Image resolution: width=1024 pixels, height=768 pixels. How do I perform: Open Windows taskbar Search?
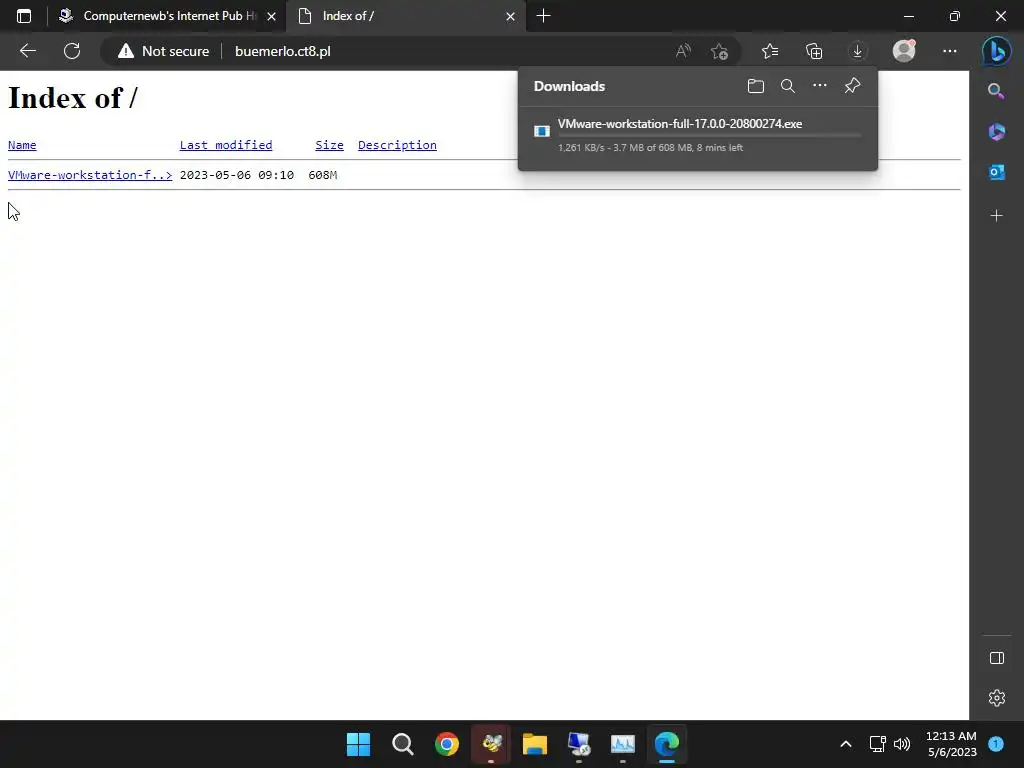pyautogui.click(x=402, y=744)
